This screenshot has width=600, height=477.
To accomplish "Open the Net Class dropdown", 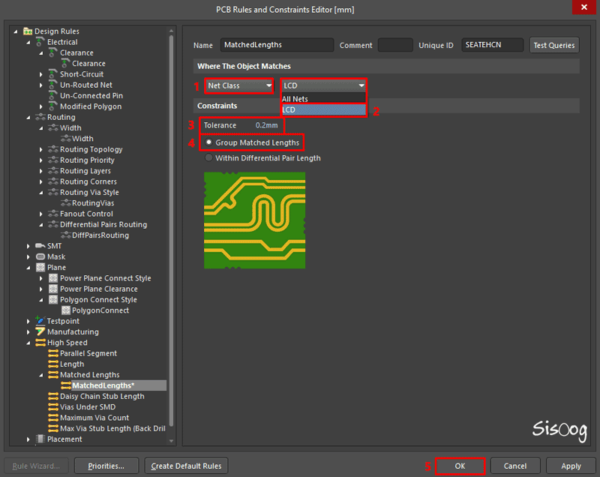I will pos(238,86).
